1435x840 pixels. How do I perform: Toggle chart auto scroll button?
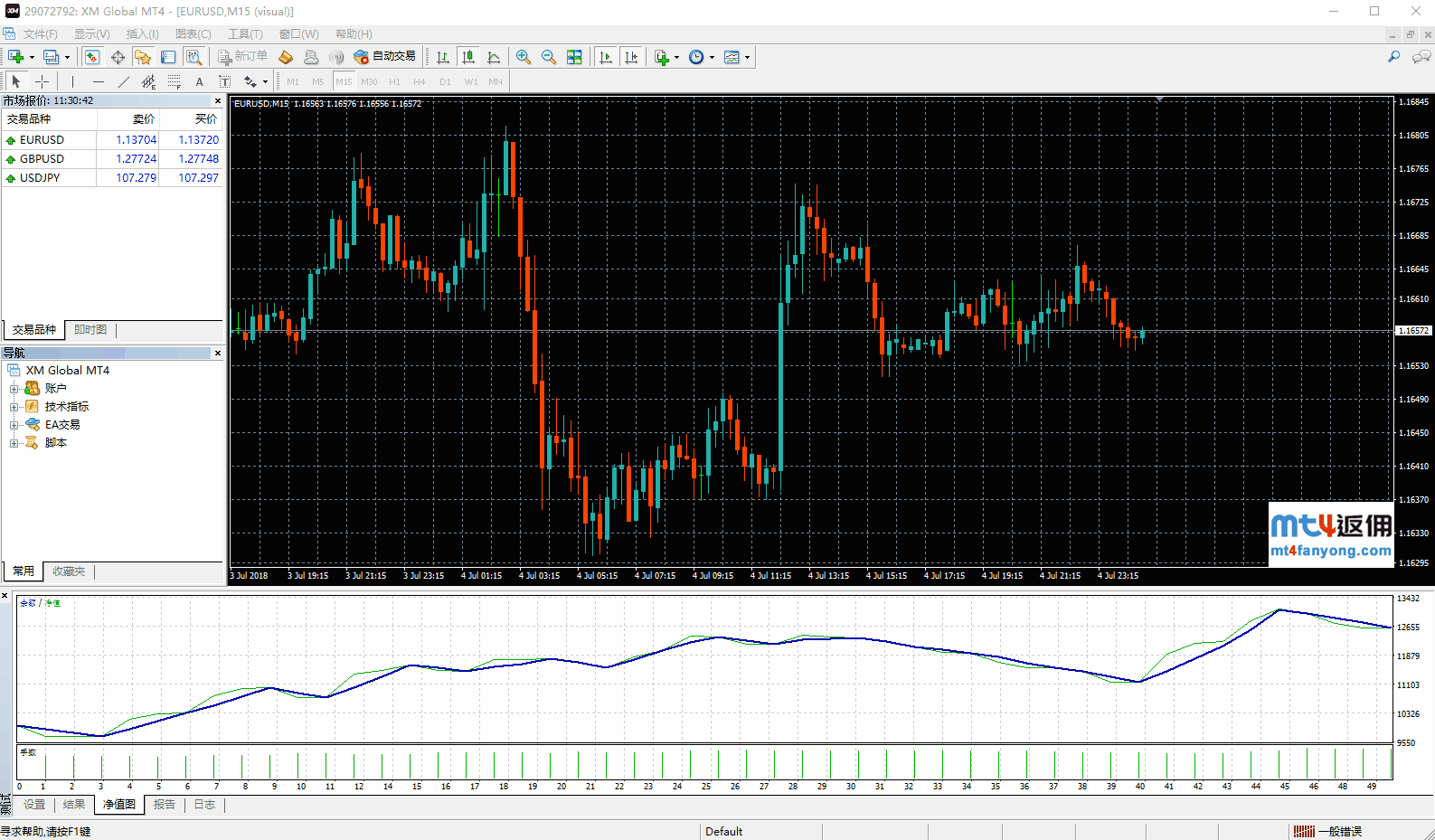[x=606, y=57]
